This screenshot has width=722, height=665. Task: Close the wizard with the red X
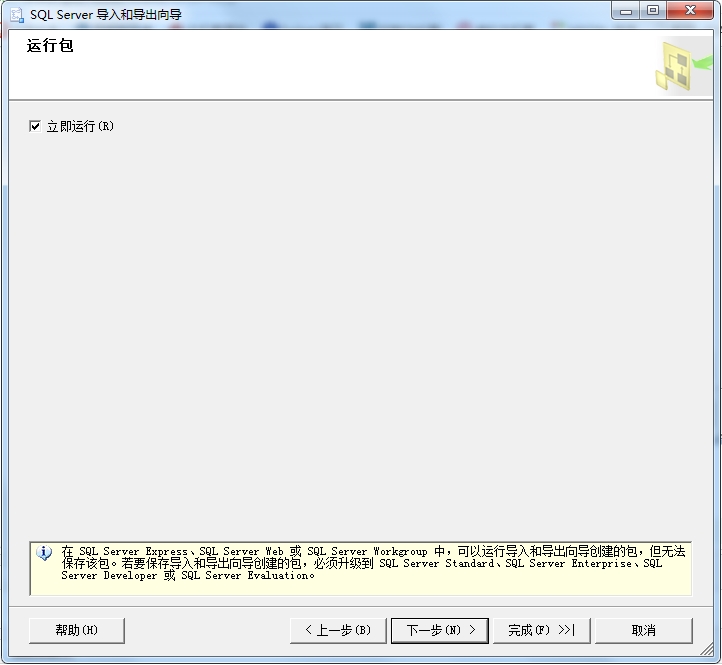(689, 11)
